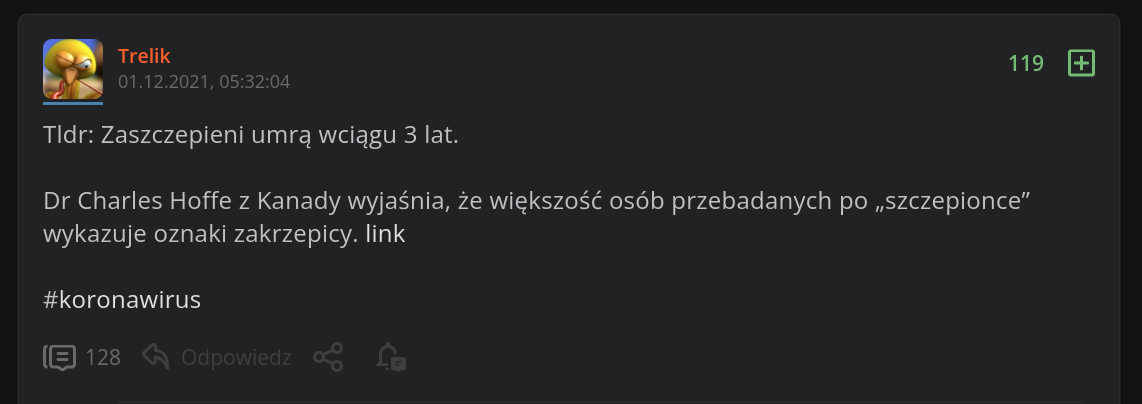Upvote the post with the plus icon
This screenshot has height=404, width=1142.
1082,64
